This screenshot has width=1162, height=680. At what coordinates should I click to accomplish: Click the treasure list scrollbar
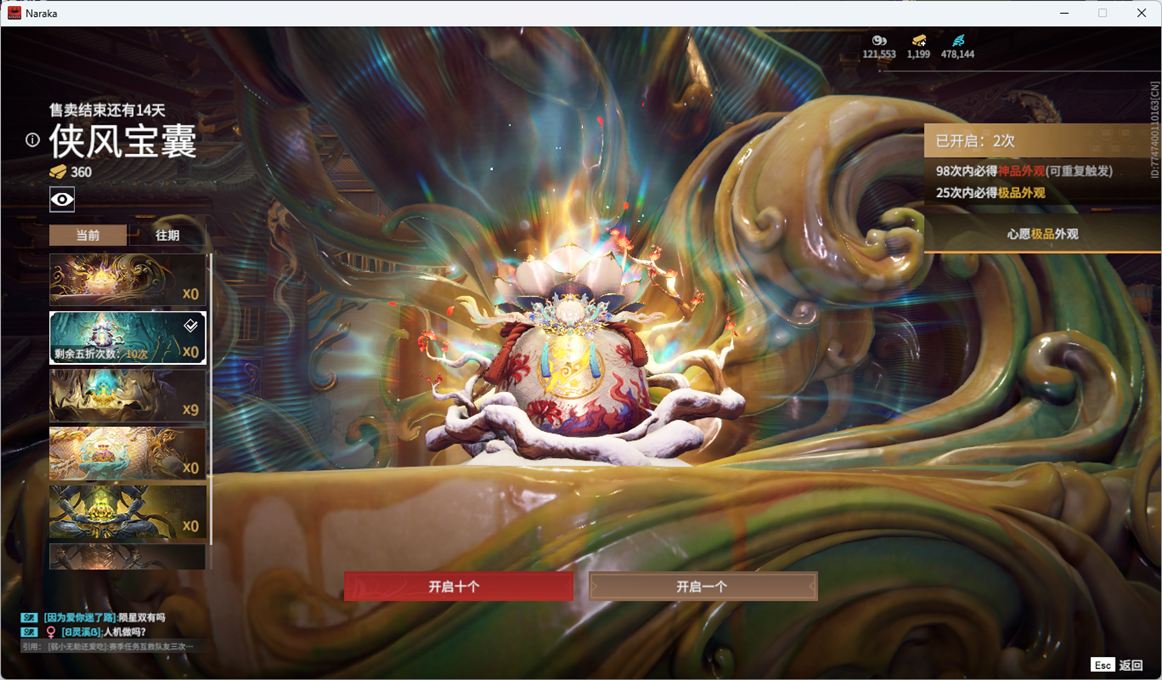point(210,399)
